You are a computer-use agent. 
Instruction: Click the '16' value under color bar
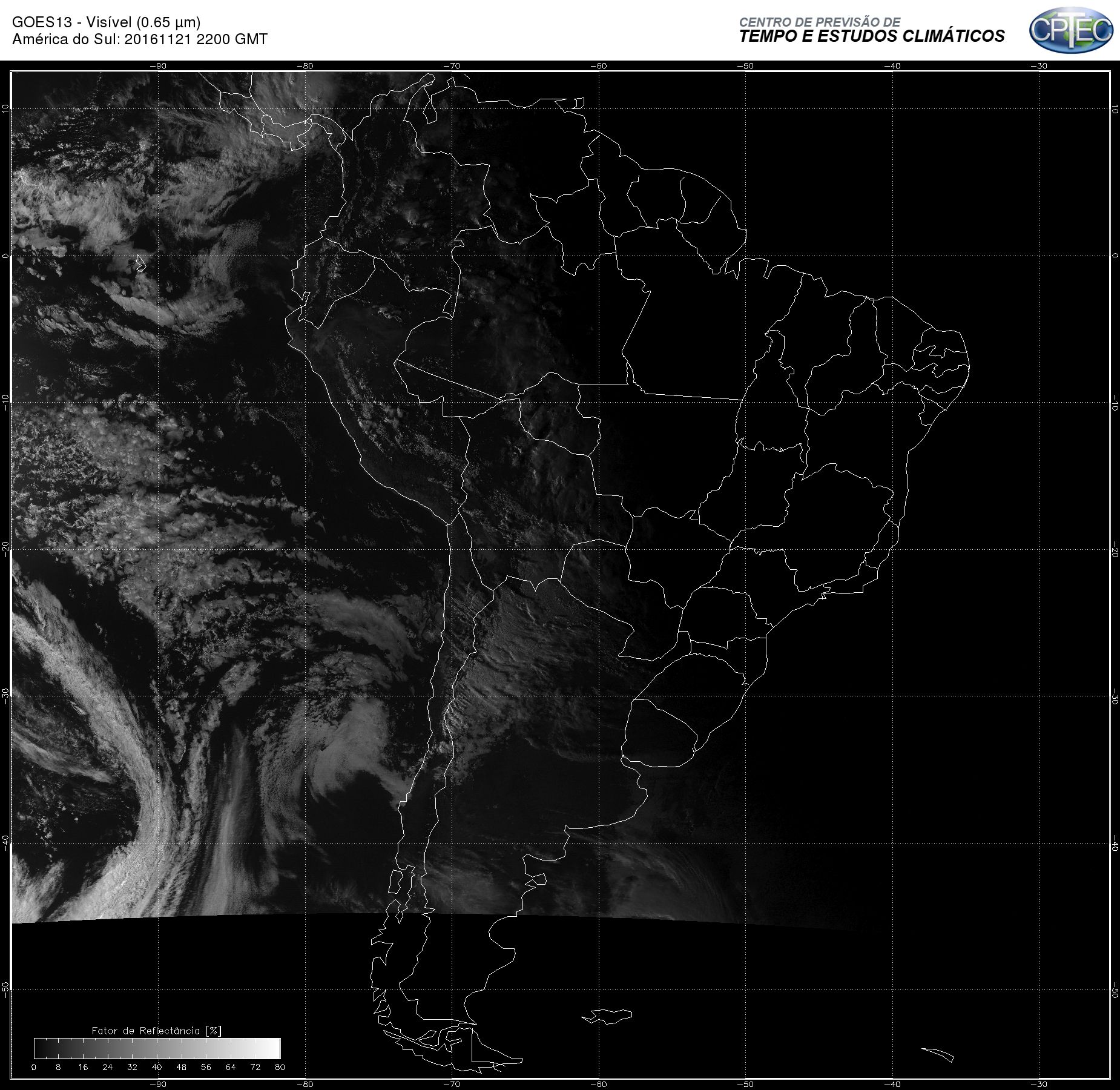(x=83, y=1067)
